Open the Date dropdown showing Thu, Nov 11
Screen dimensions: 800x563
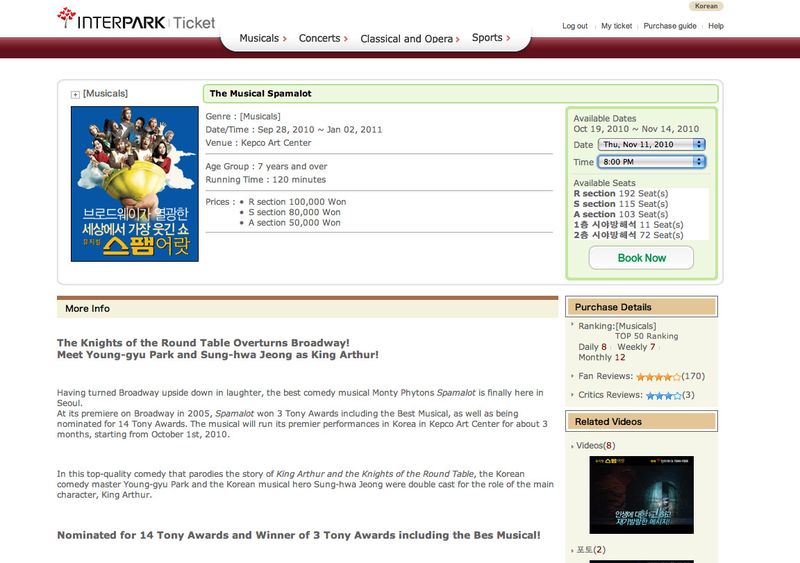pos(652,144)
